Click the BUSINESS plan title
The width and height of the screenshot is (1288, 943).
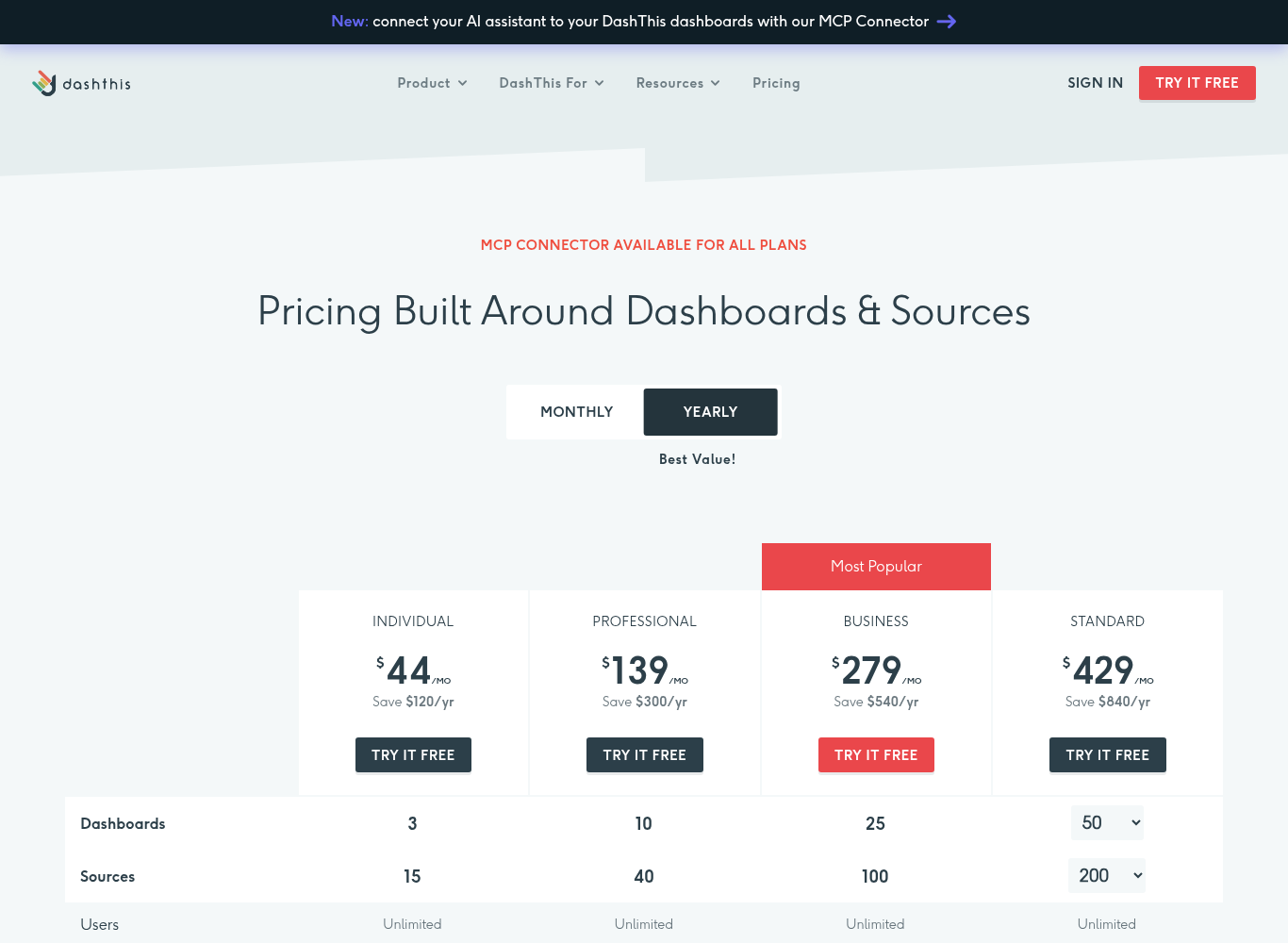pos(876,621)
